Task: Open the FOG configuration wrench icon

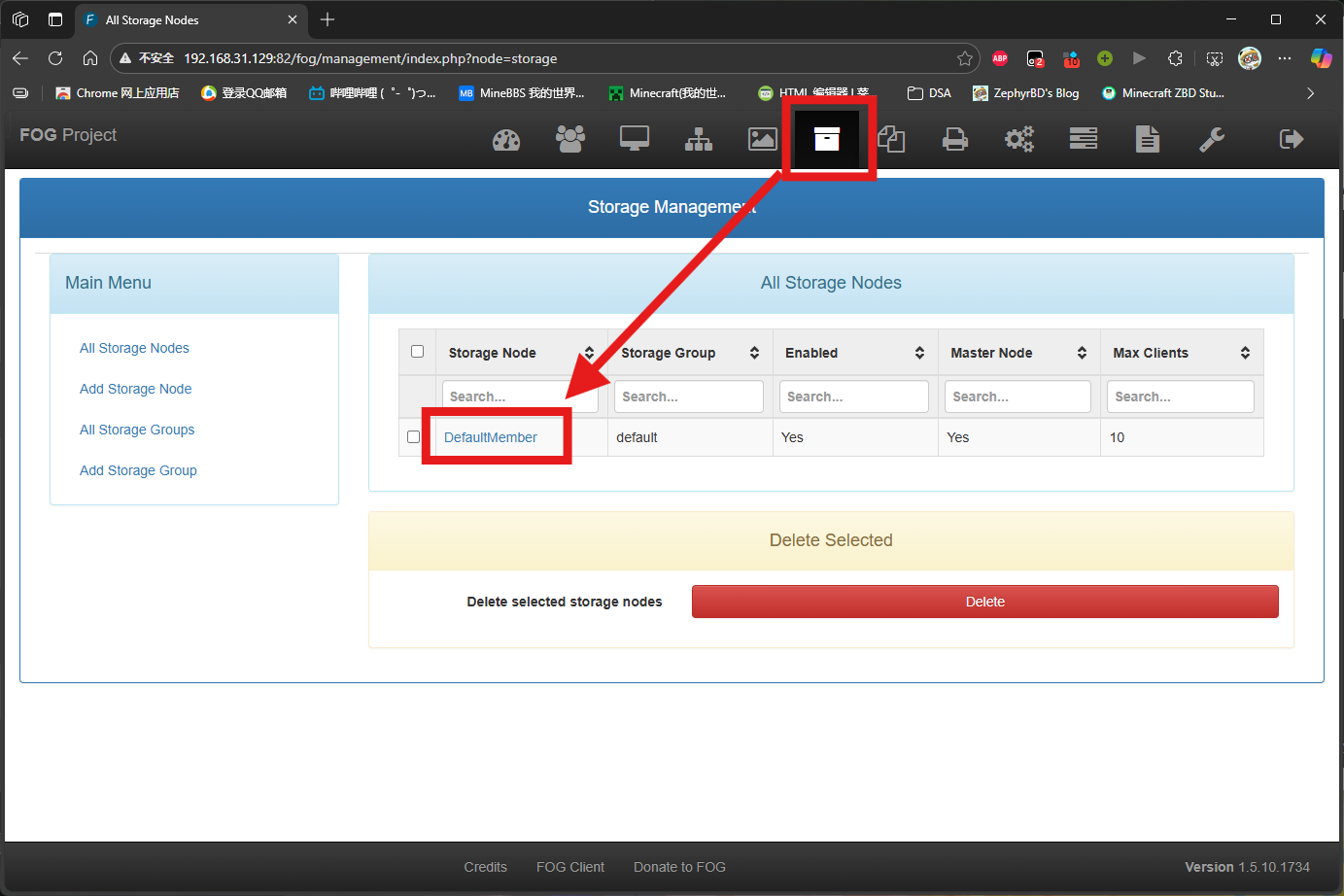Action: click(1212, 140)
